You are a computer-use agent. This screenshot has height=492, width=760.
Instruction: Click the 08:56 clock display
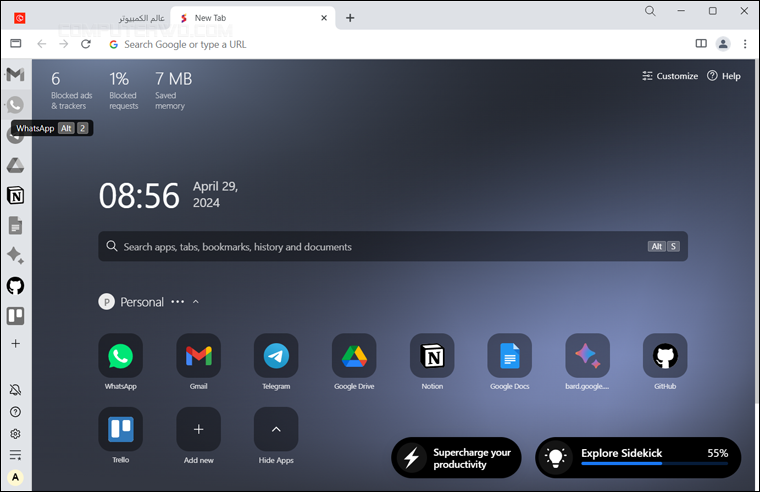coord(139,196)
